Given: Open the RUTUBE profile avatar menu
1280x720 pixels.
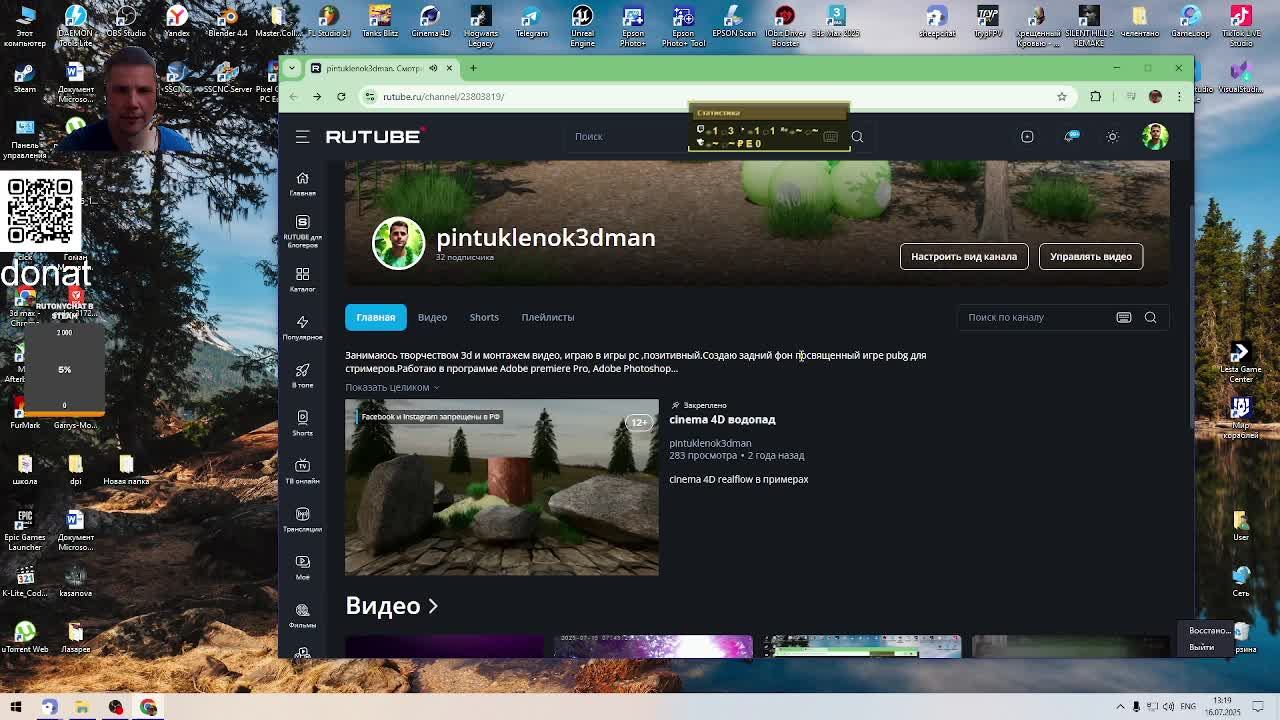Looking at the screenshot, I should (x=1155, y=137).
